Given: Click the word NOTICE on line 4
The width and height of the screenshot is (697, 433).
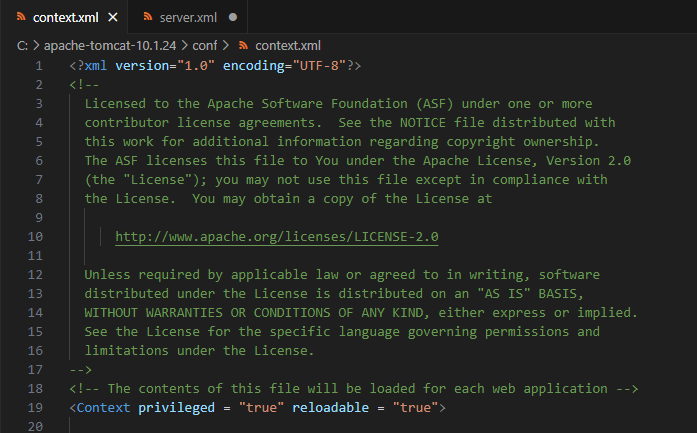Looking at the screenshot, I should tap(423, 122).
